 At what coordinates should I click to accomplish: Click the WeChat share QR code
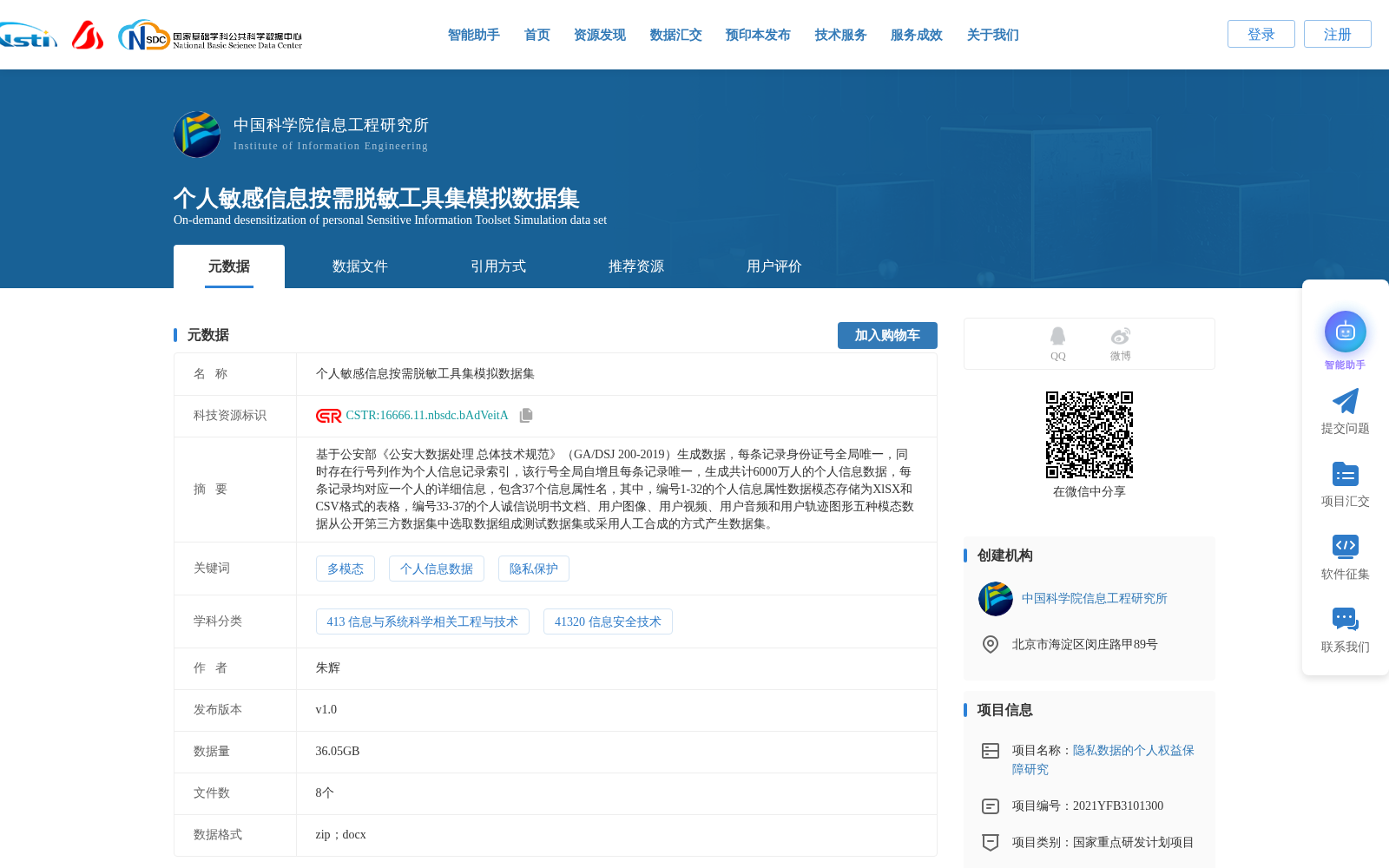click(1089, 435)
